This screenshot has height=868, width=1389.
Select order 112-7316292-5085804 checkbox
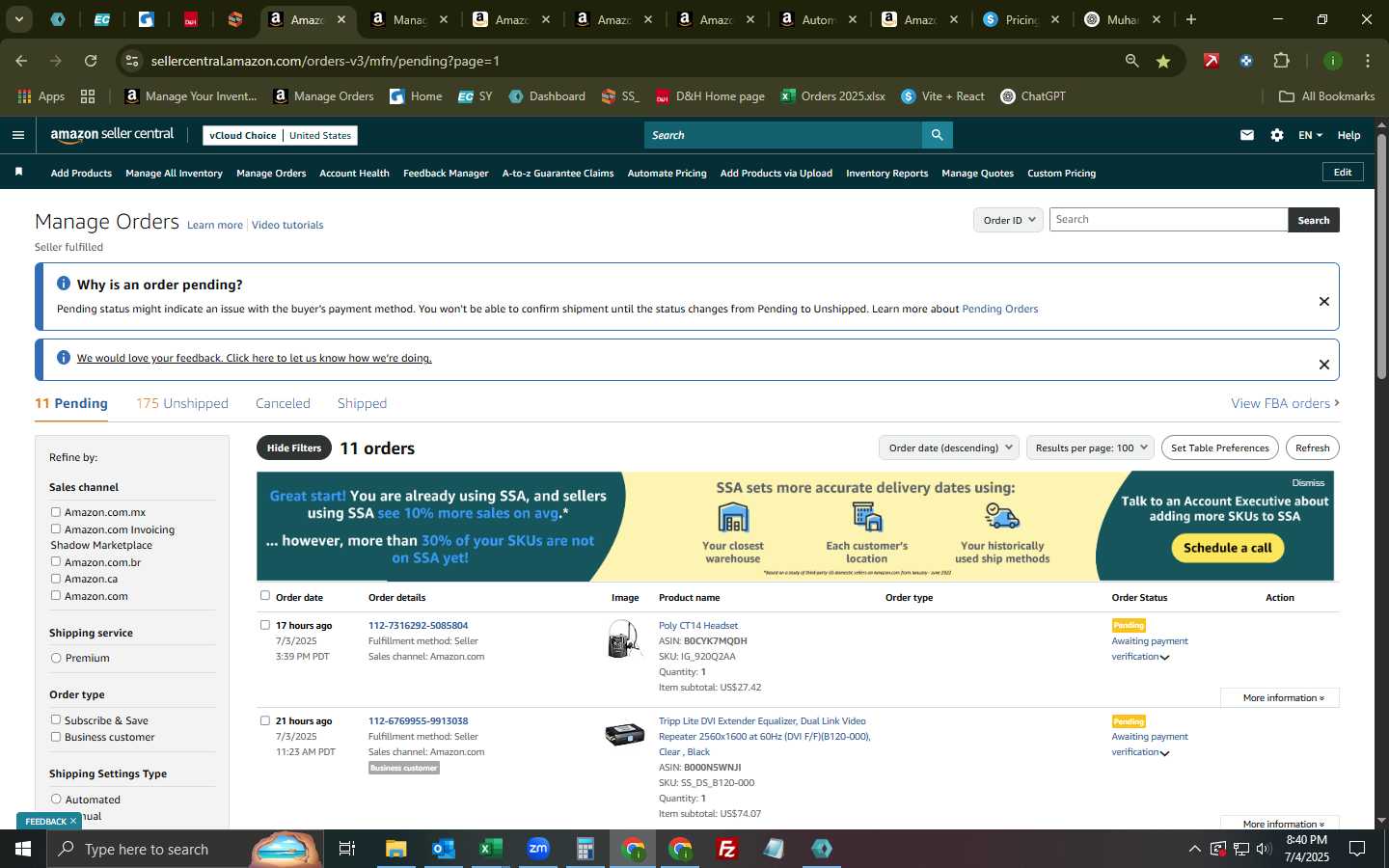tap(265, 625)
